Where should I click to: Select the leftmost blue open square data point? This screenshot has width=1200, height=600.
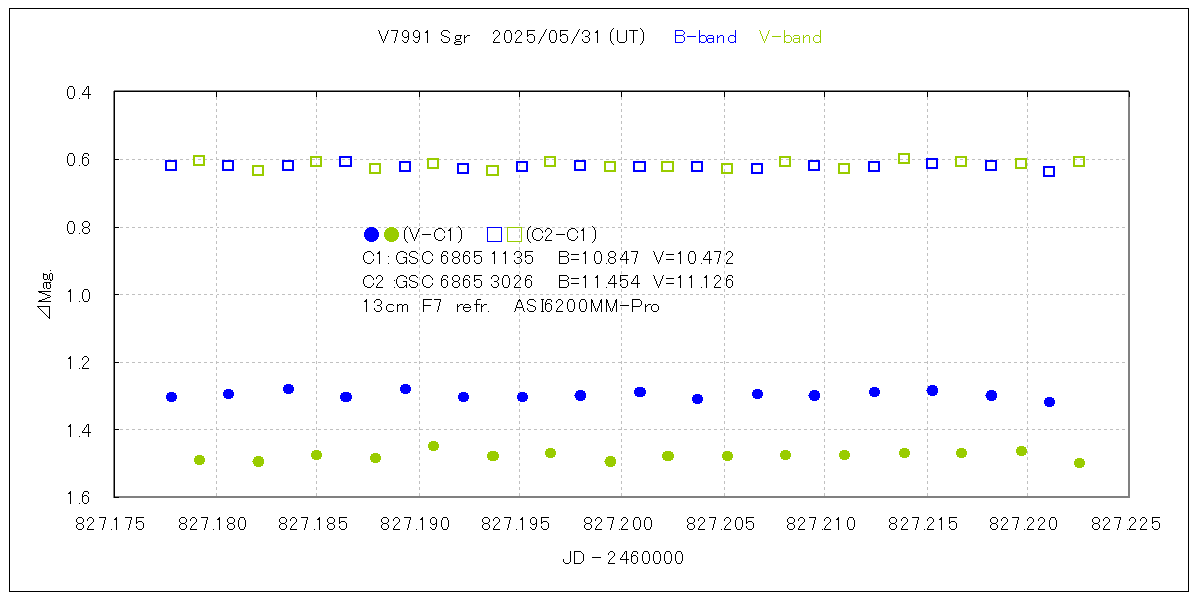pyautogui.click(x=171, y=165)
